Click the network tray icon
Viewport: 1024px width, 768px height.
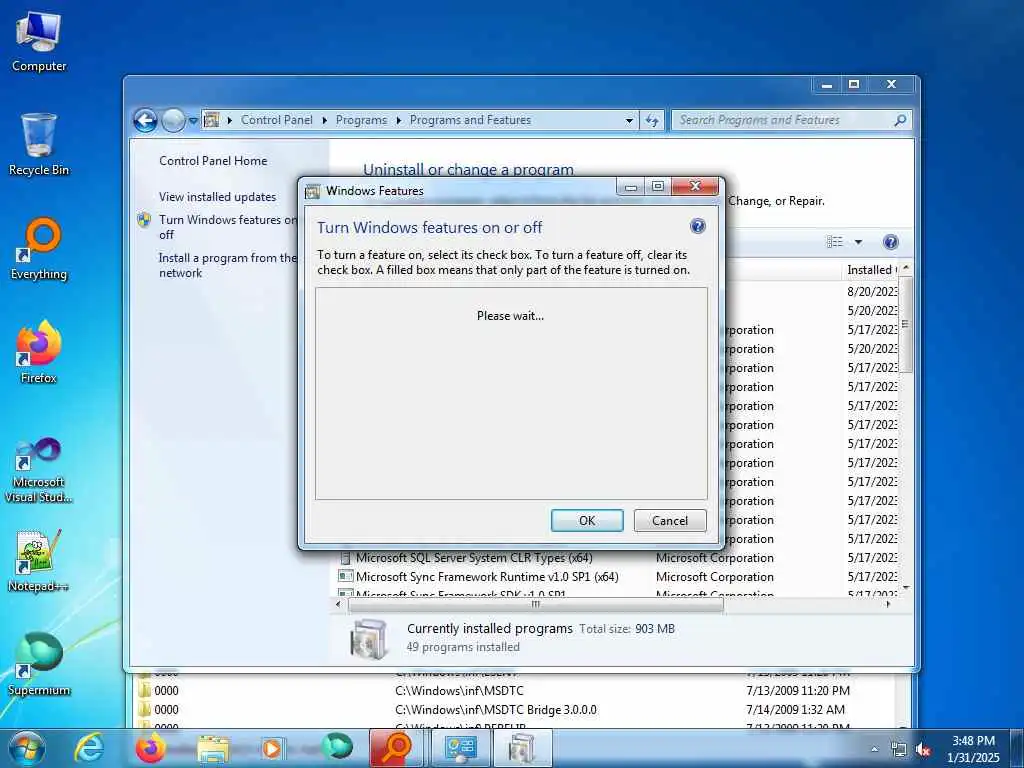(899, 750)
